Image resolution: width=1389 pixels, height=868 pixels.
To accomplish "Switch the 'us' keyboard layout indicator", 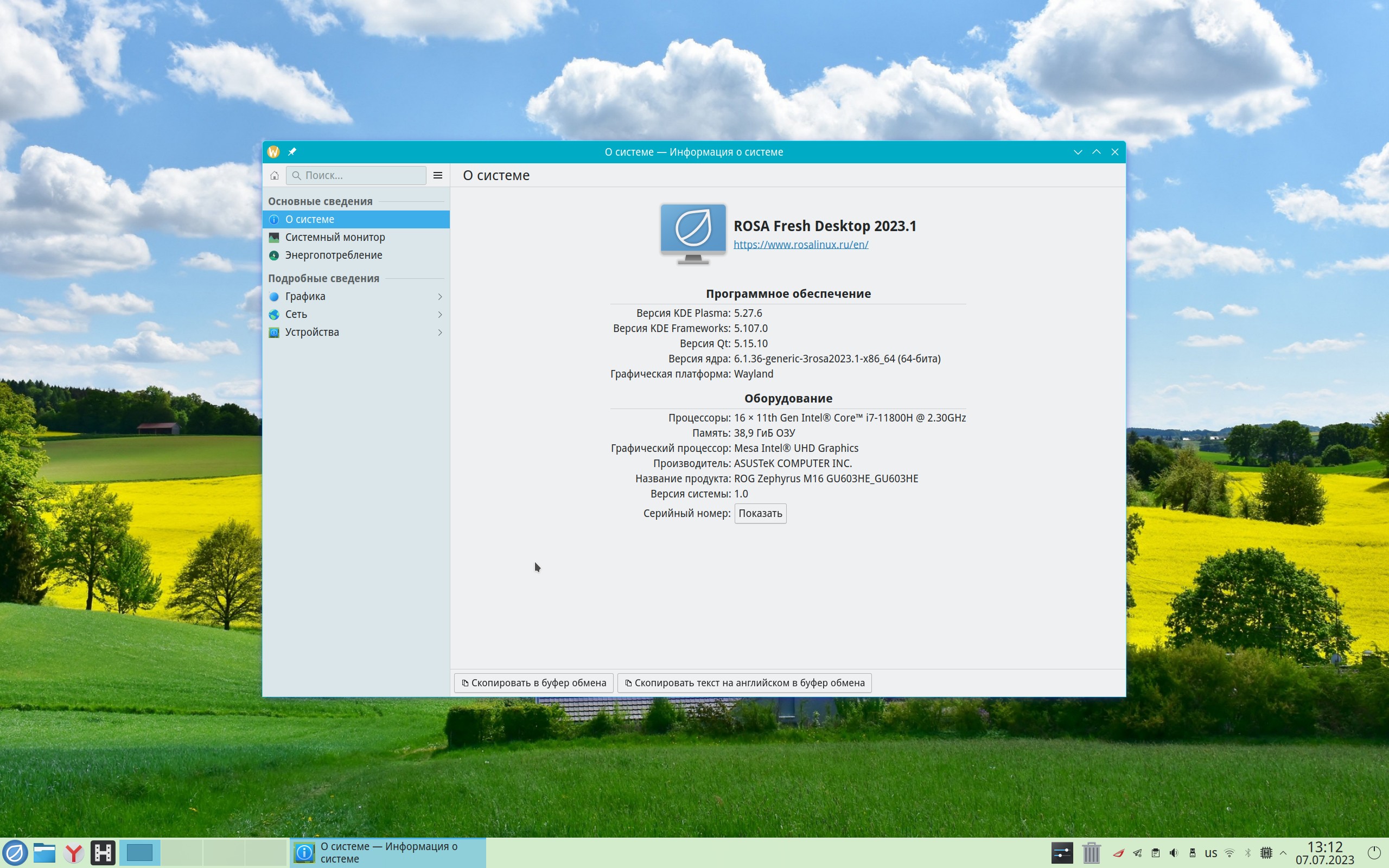I will coord(1210,853).
